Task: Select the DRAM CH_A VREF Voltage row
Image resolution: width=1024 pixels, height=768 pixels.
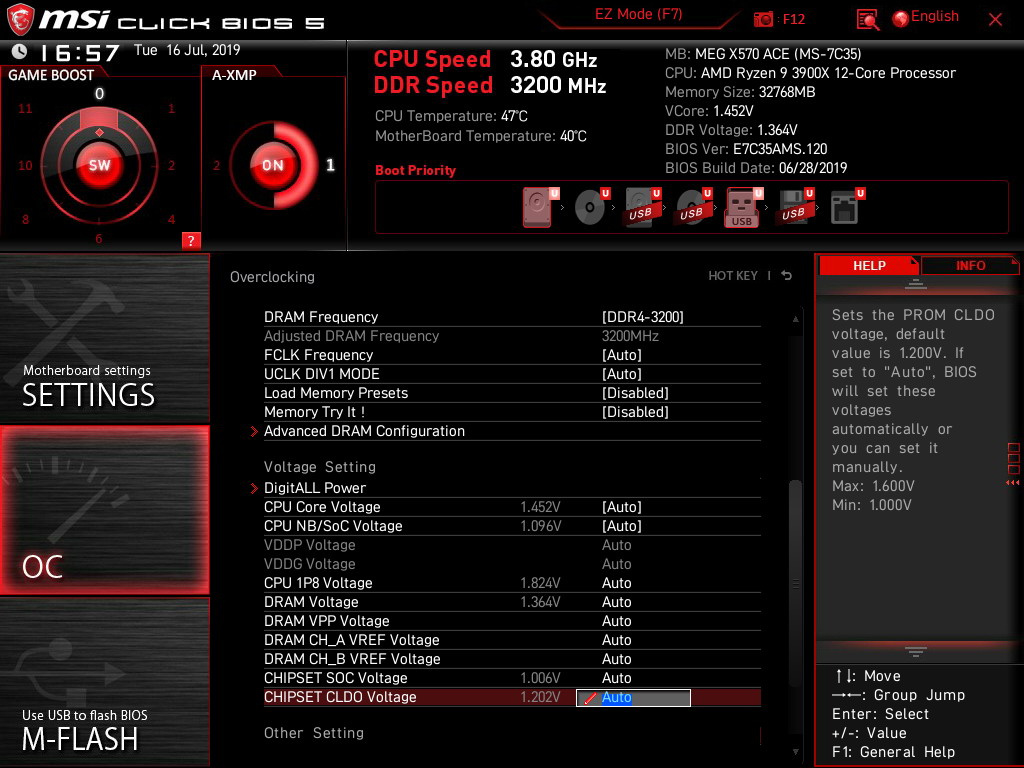Action: pyautogui.click(x=512, y=639)
